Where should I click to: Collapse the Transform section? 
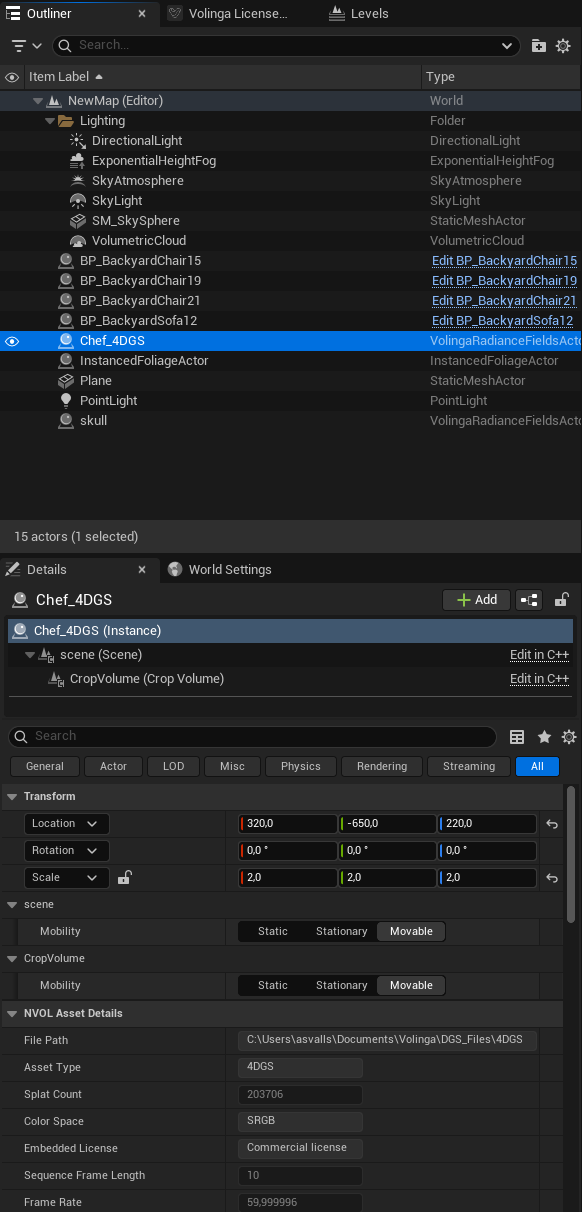(x=13, y=797)
